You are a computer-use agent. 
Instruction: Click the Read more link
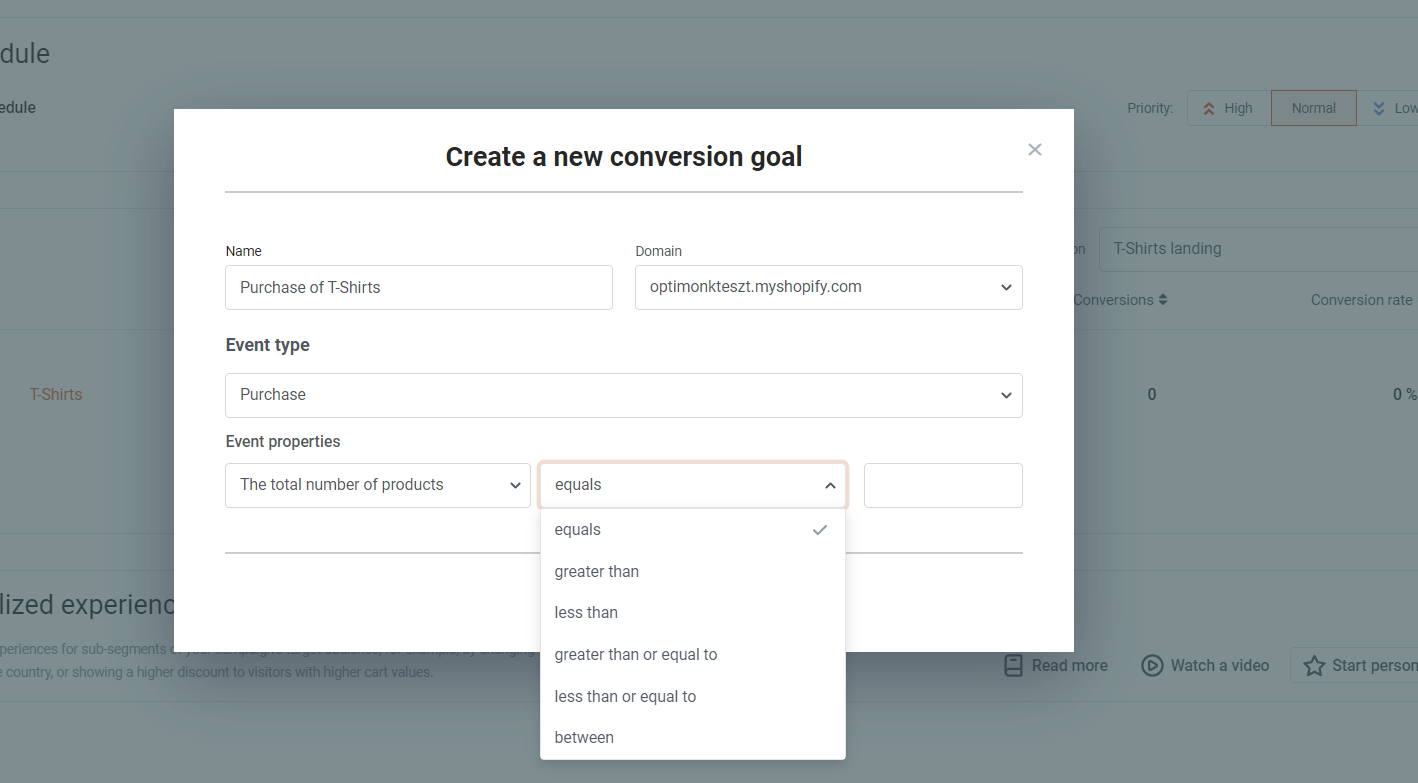pyautogui.click(x=1056, y=665)
